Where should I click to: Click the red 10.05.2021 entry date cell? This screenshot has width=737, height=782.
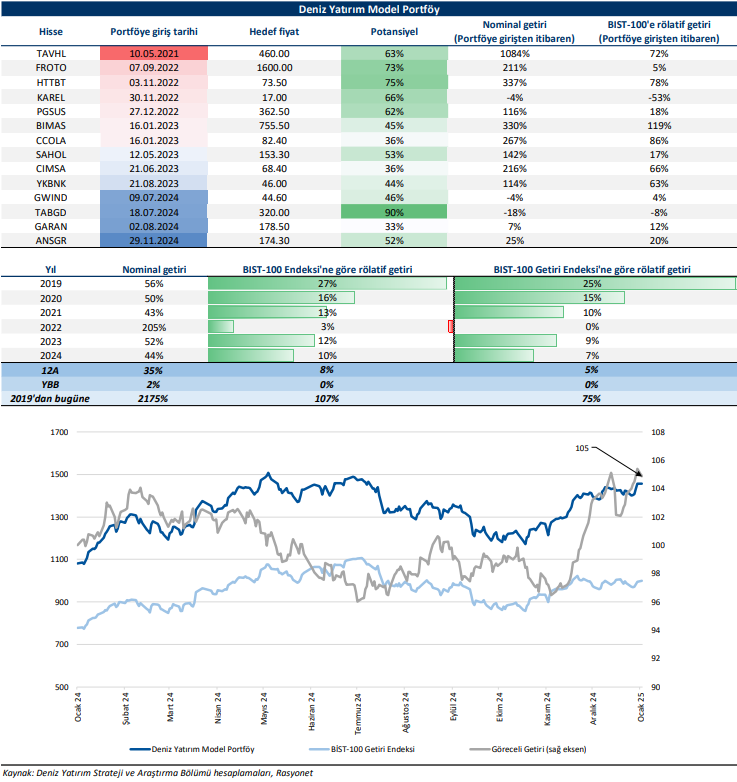(x=155, y=52)
